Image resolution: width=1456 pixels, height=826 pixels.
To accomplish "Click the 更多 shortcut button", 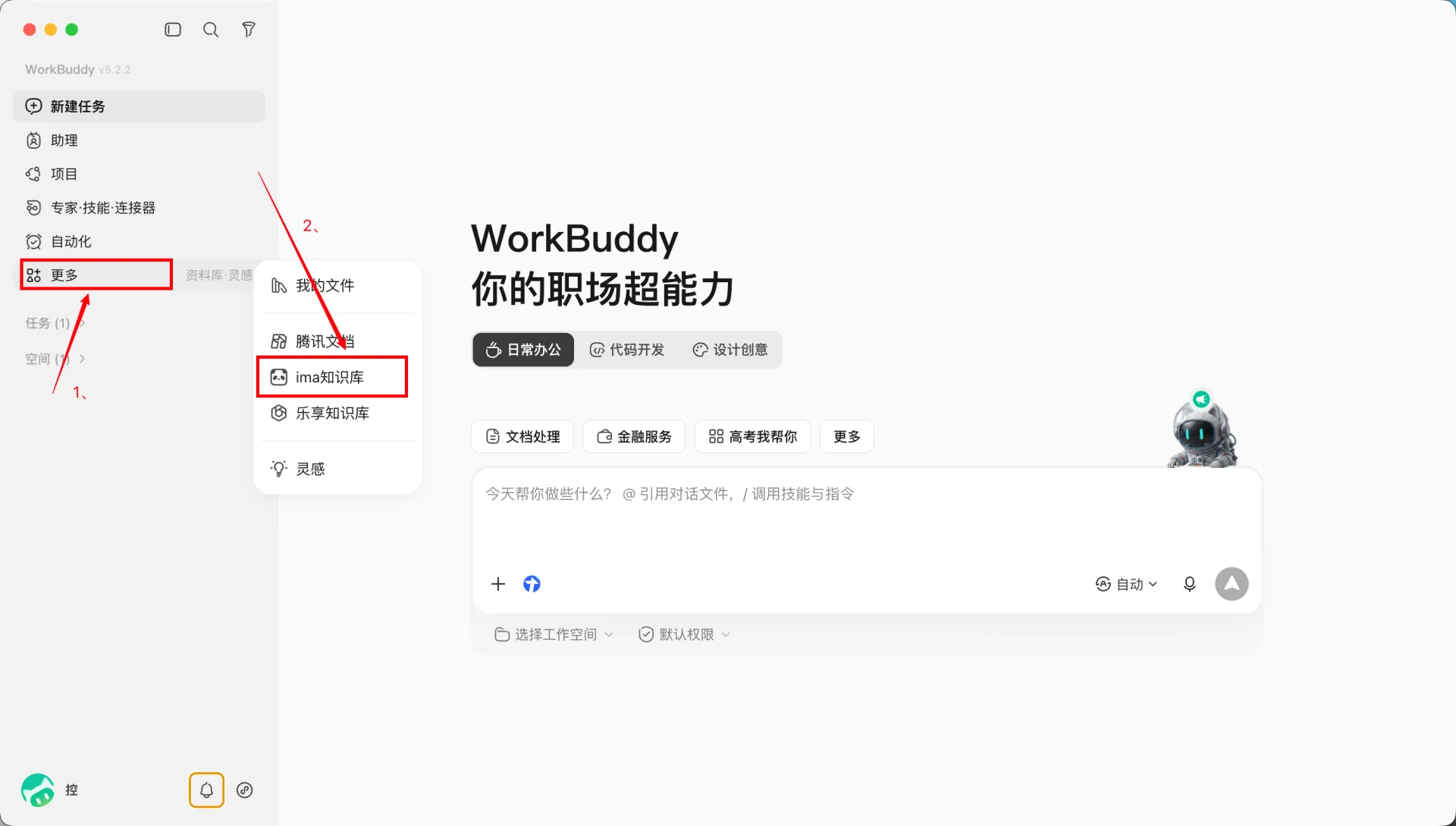I will coord(847,436).
